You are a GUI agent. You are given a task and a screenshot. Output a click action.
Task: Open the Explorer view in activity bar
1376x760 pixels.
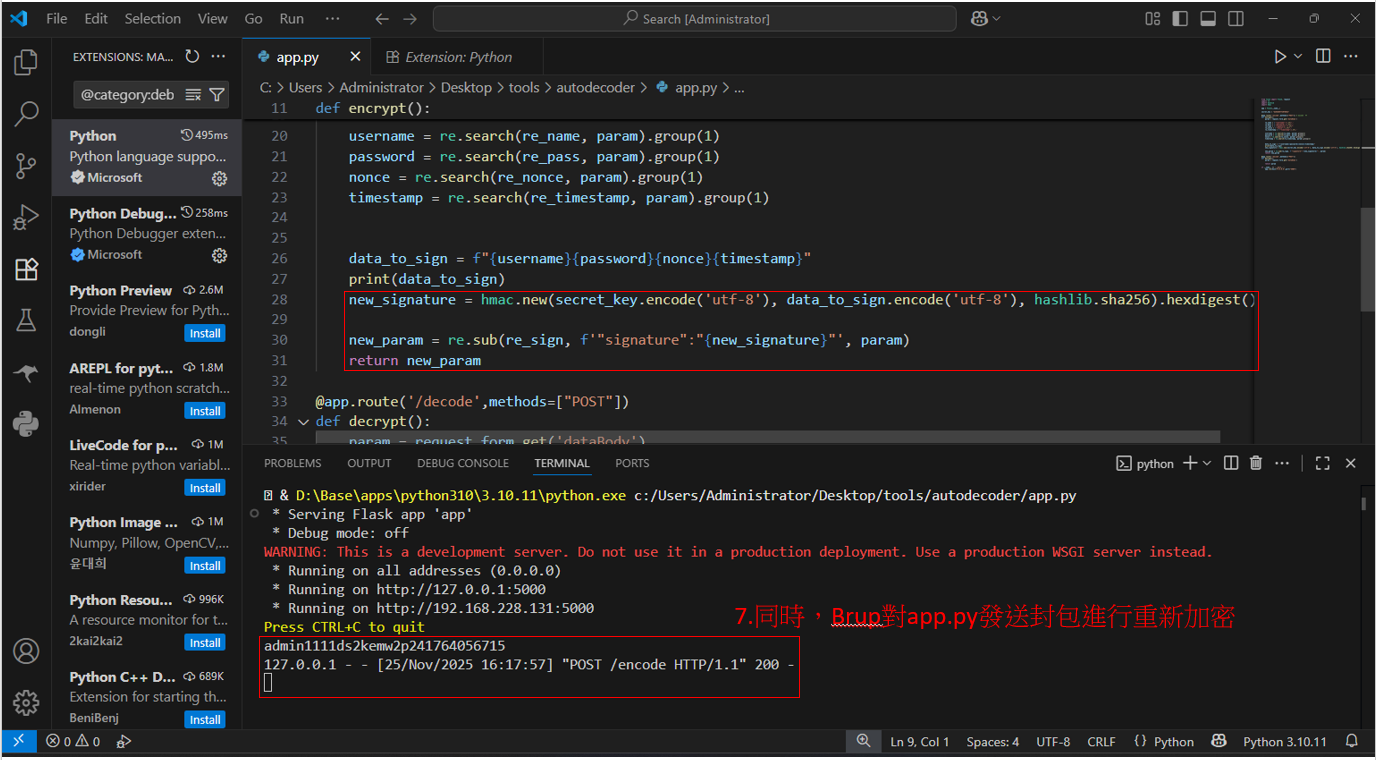[x=26, y=63]
